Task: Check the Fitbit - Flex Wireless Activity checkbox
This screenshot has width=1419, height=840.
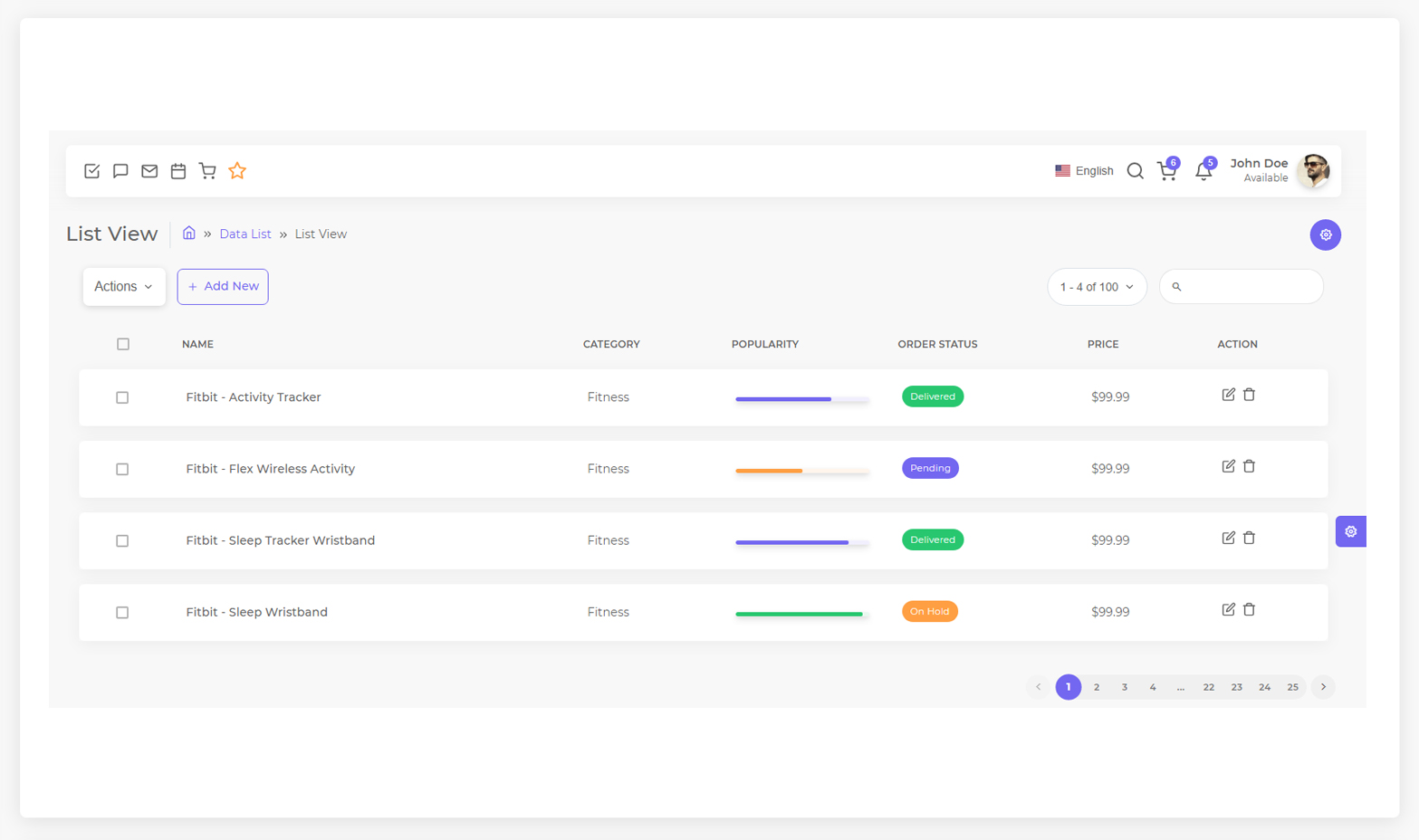Action: [122, 469]
